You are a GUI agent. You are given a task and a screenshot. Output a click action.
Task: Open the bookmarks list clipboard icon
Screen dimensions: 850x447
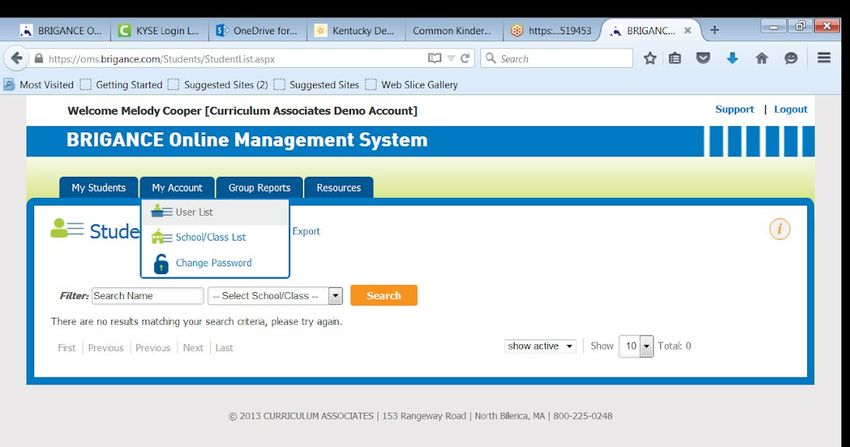(674, 58)
